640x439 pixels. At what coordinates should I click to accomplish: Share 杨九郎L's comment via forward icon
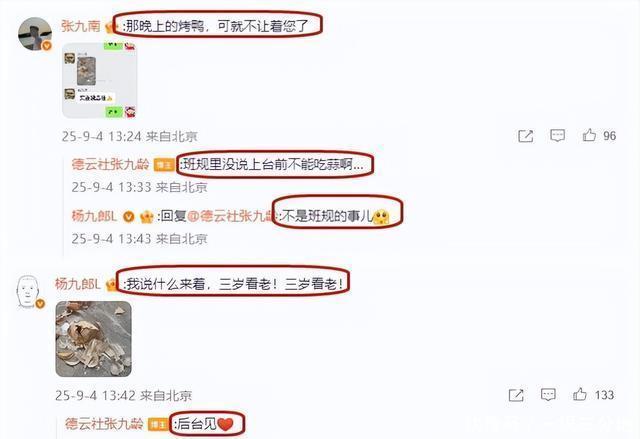(x=516, y=395)
